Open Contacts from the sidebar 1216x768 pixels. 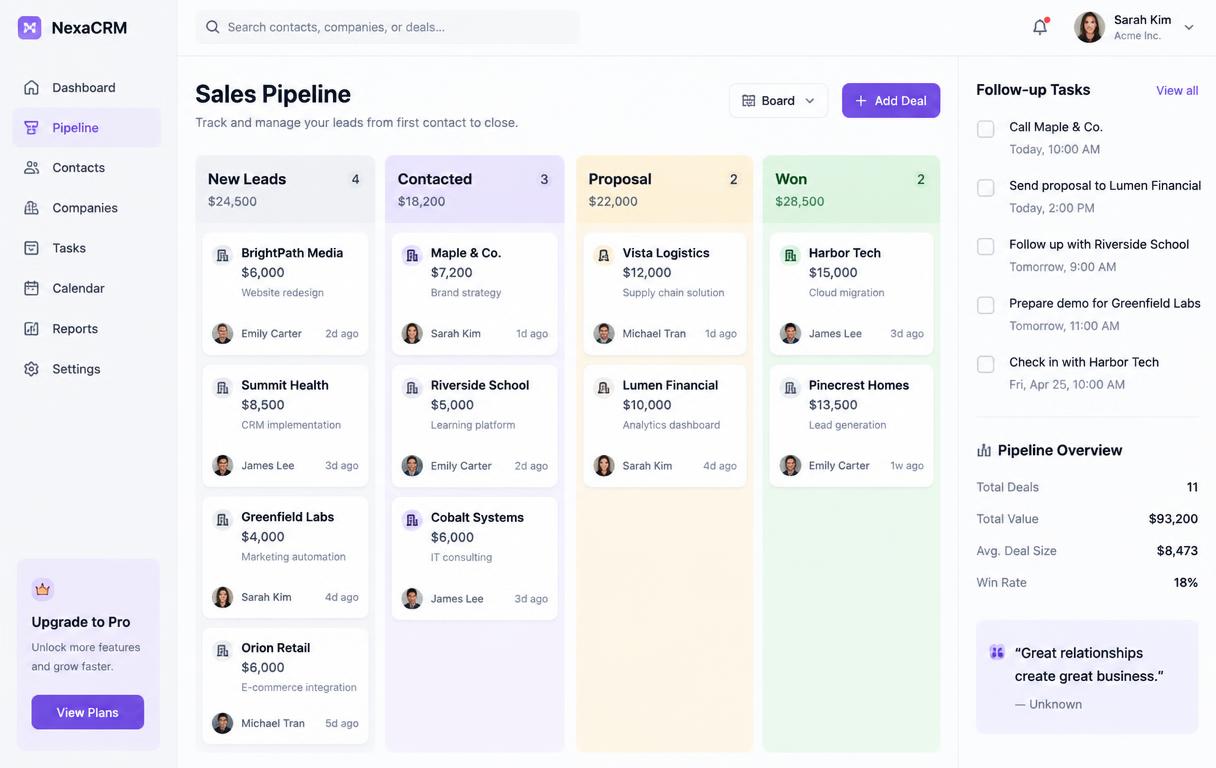tap(86, 168)
